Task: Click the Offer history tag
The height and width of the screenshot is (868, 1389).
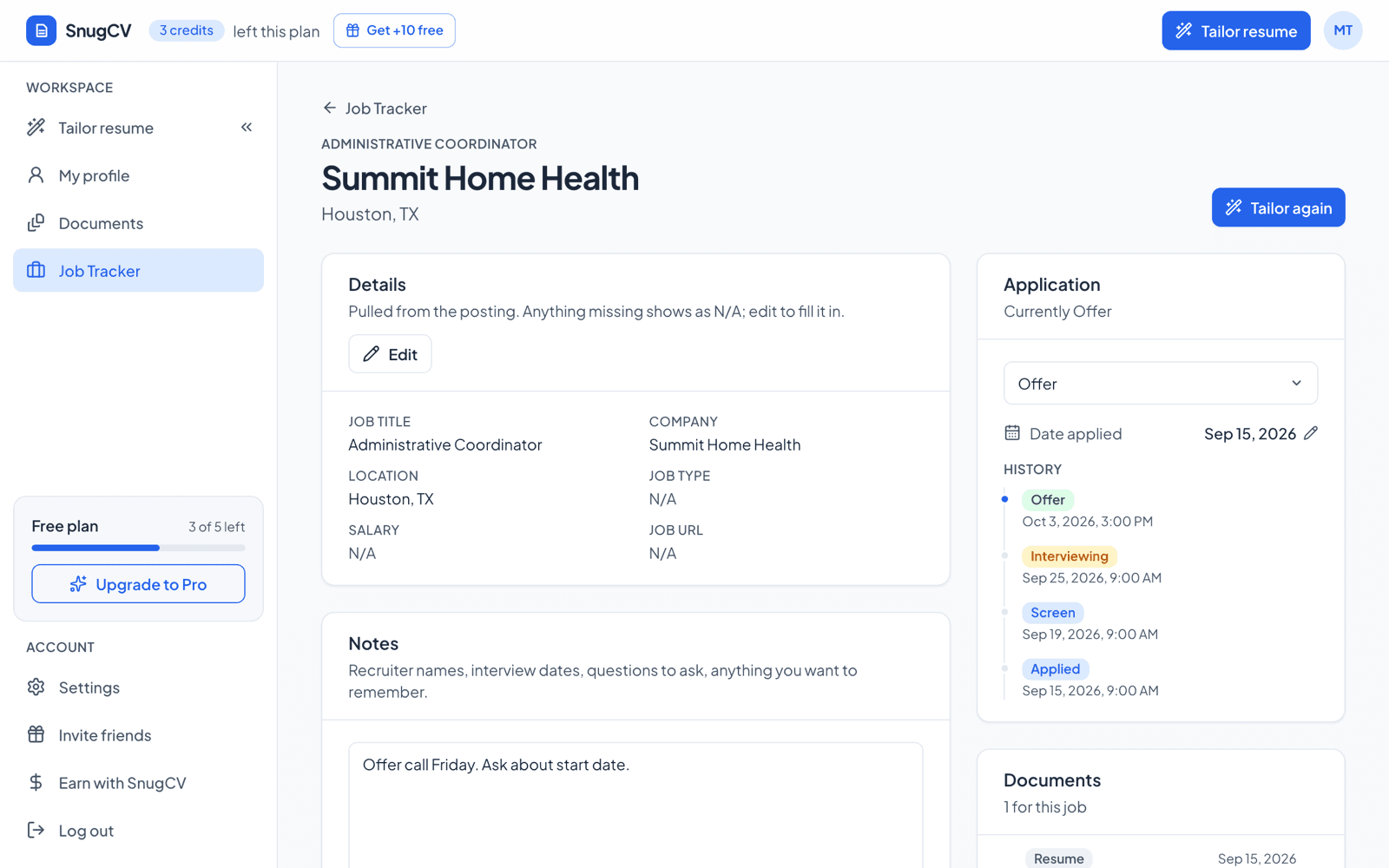Action: [x=1048, y=500]
